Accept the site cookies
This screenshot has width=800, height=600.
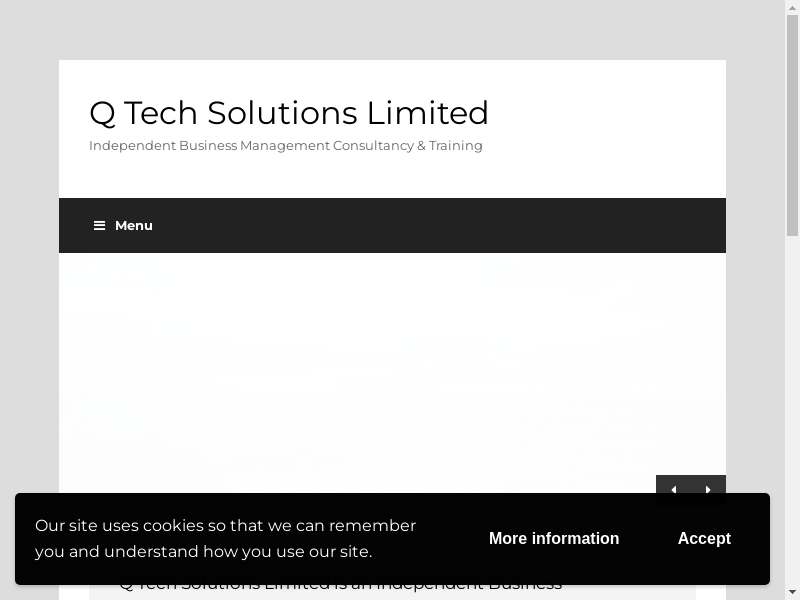pyautogui.click(x=704, y=538)
